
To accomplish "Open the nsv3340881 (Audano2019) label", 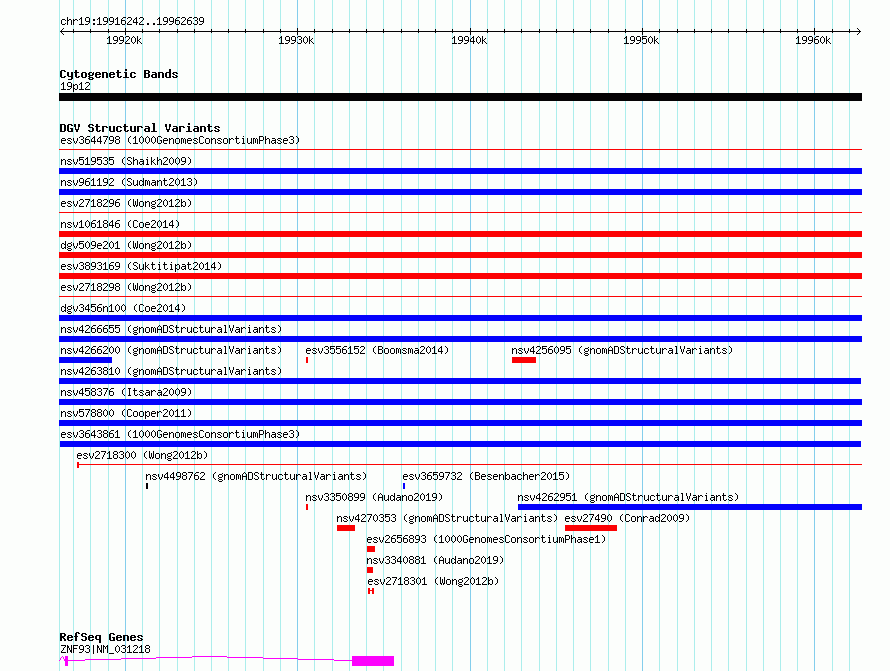I will click(x=435, y=560).
